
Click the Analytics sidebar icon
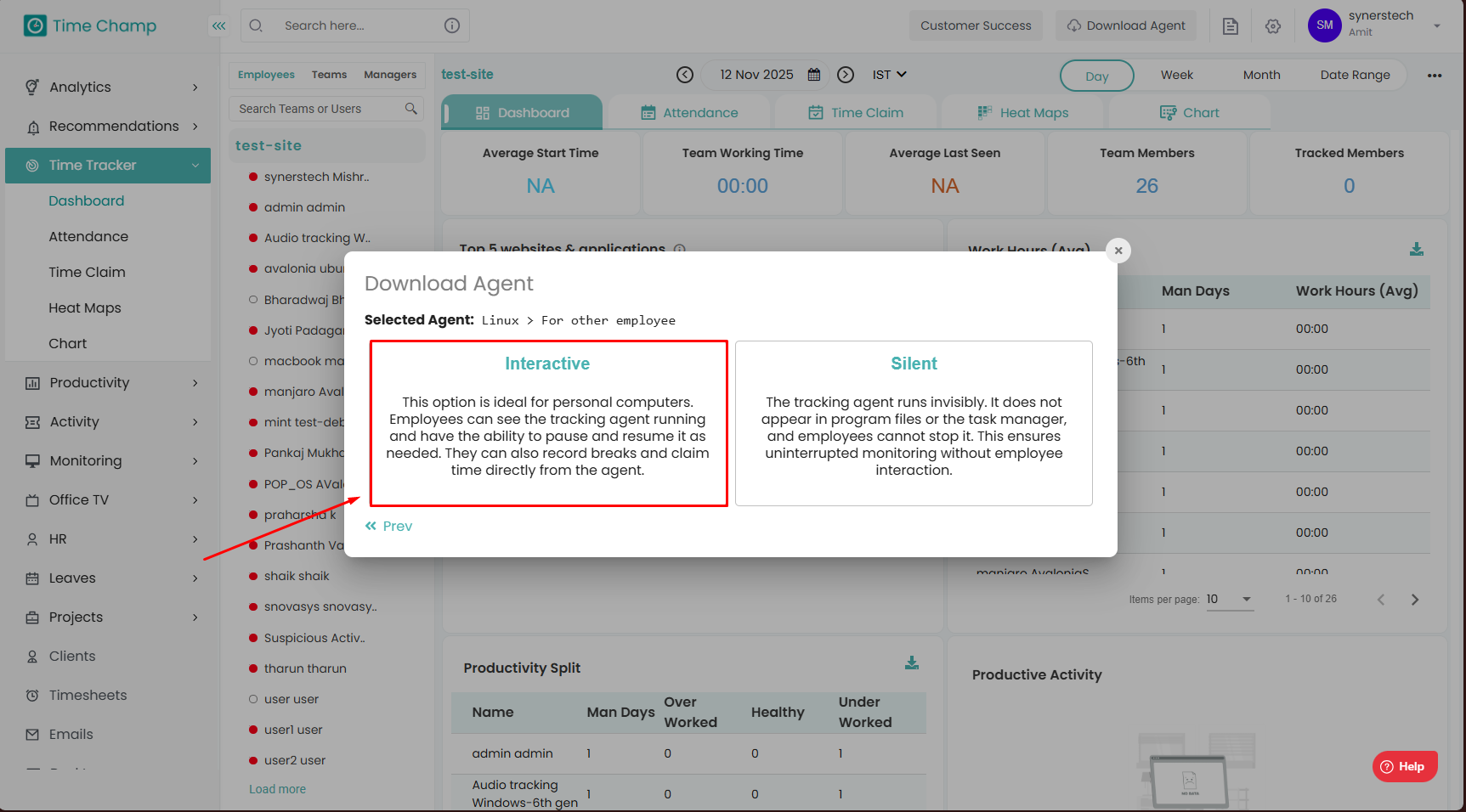(x=32, y=87)
